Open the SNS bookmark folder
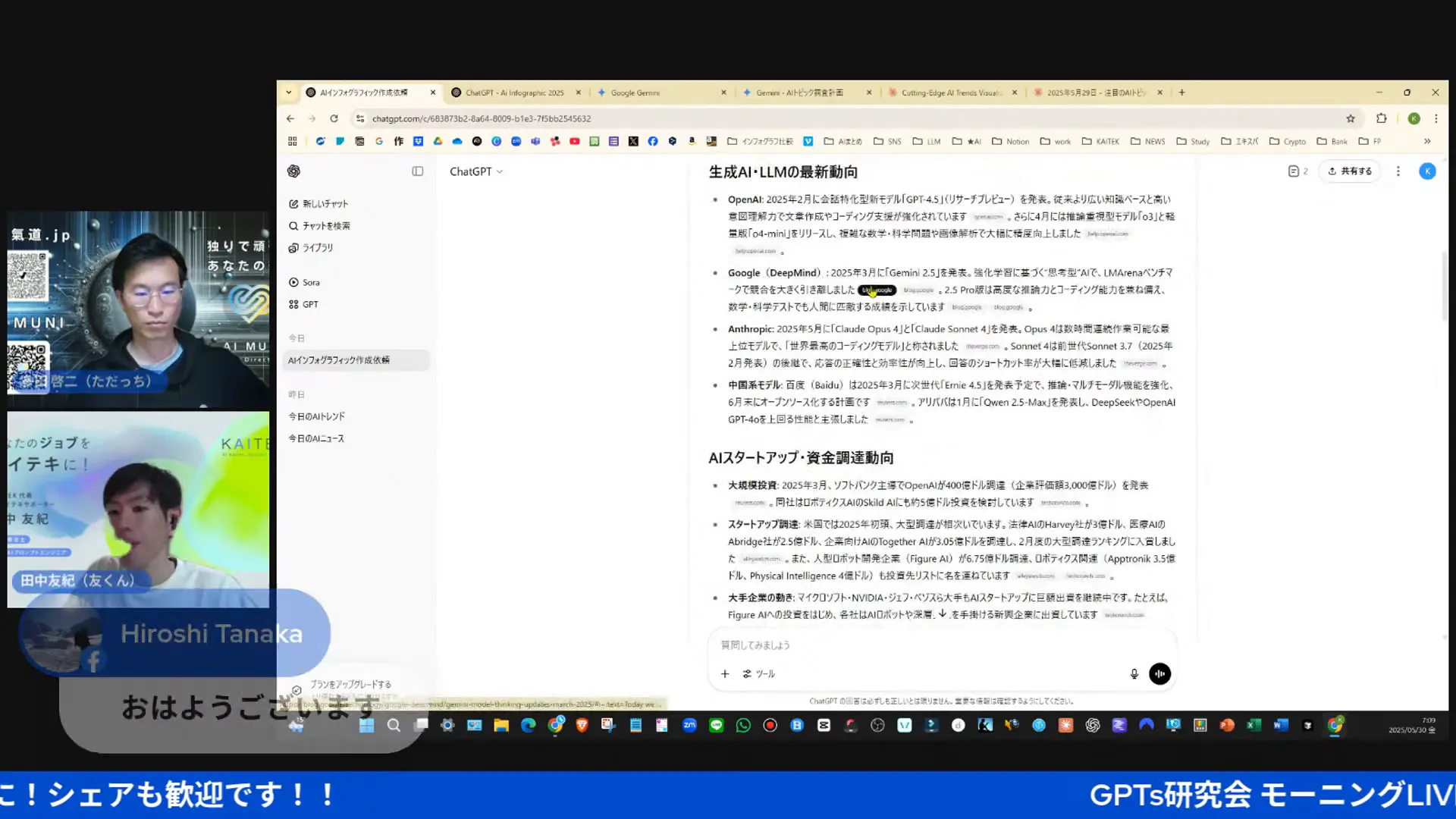 coord(887,142)
